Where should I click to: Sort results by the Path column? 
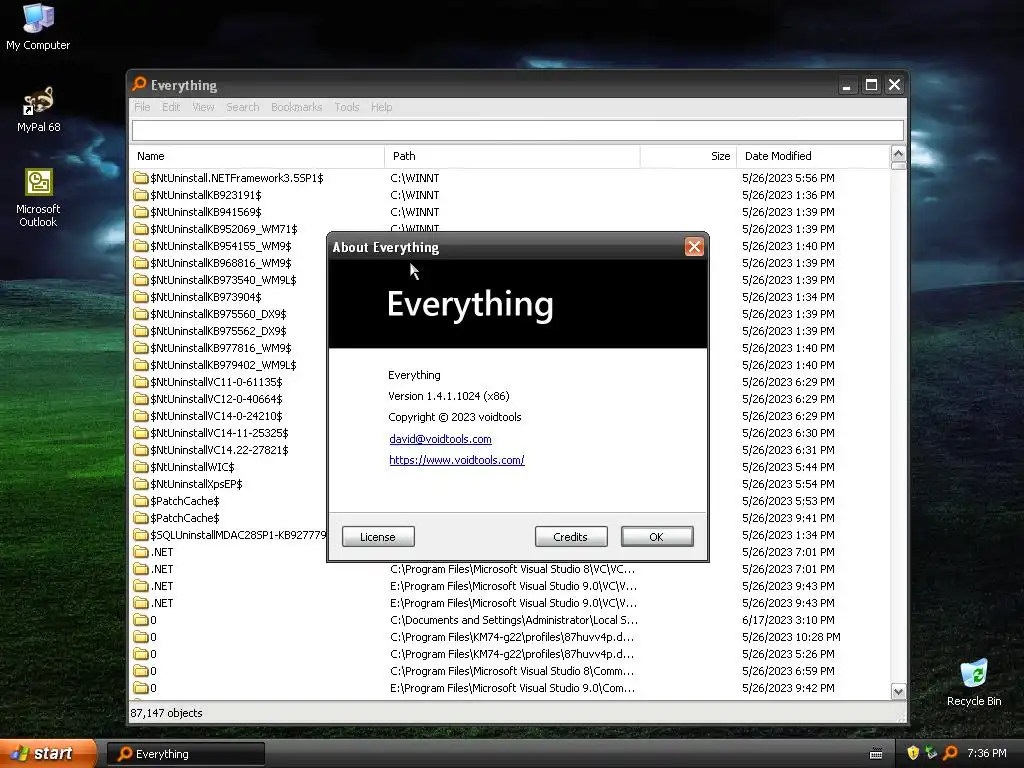513,156
